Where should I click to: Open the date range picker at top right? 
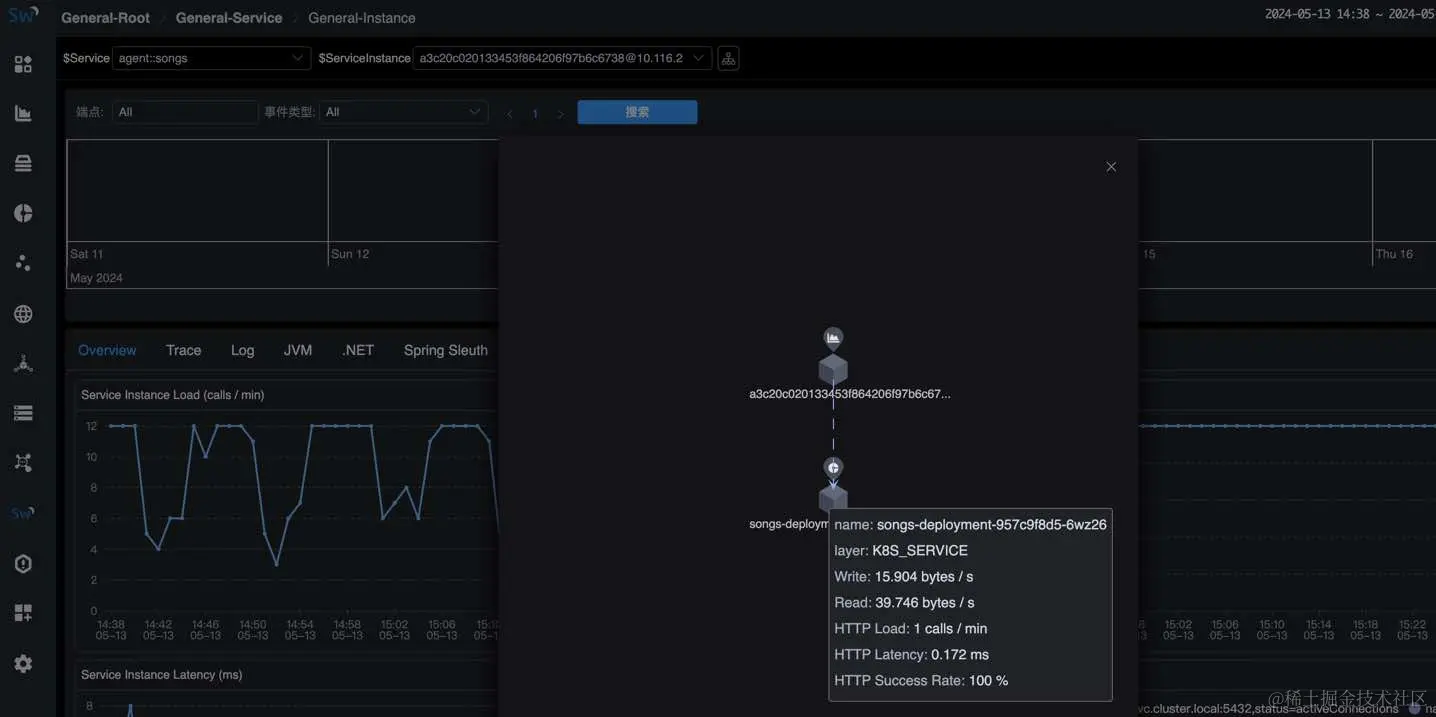(1350, 14)
